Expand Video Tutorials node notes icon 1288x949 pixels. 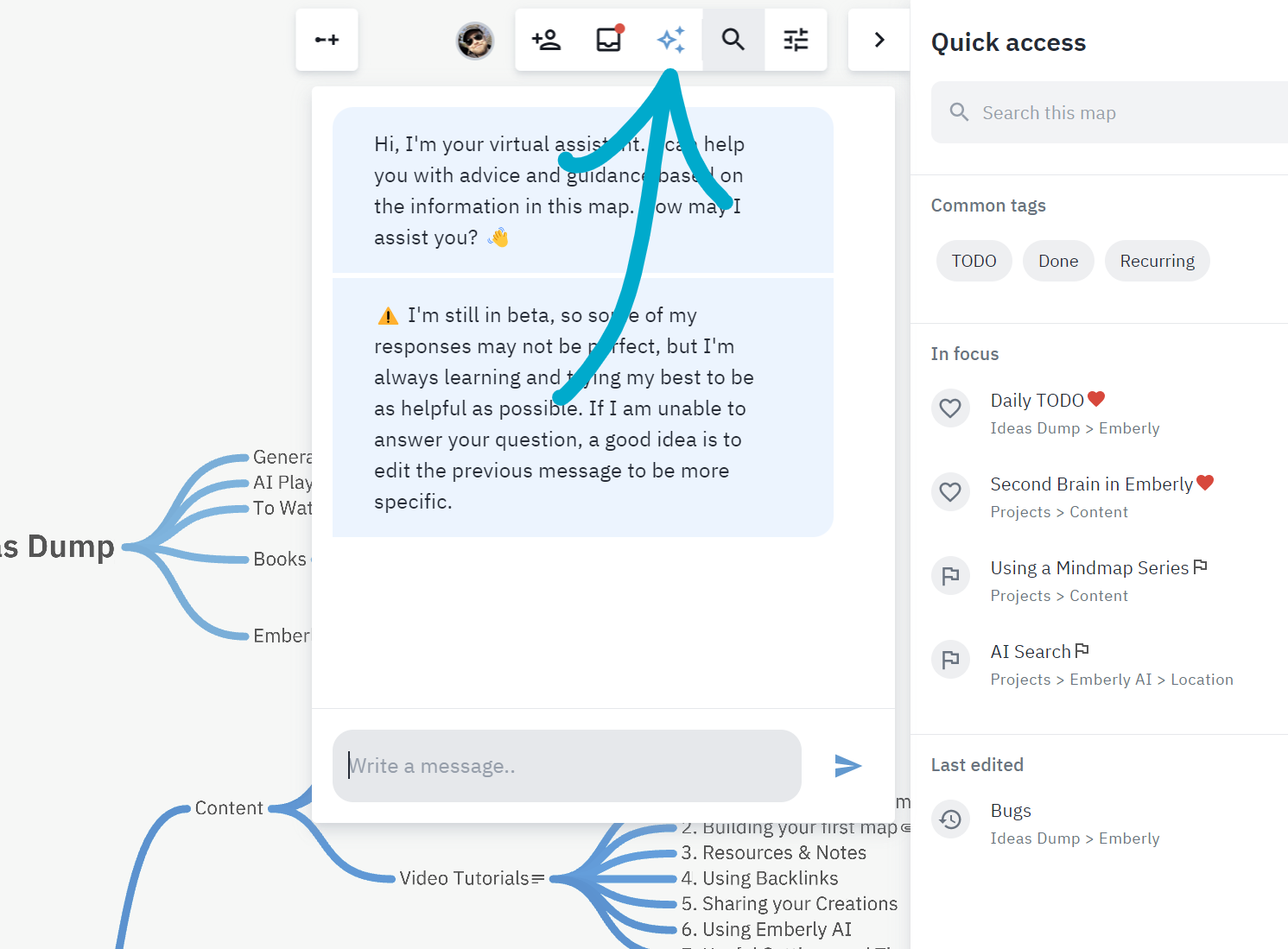[538, 879]
